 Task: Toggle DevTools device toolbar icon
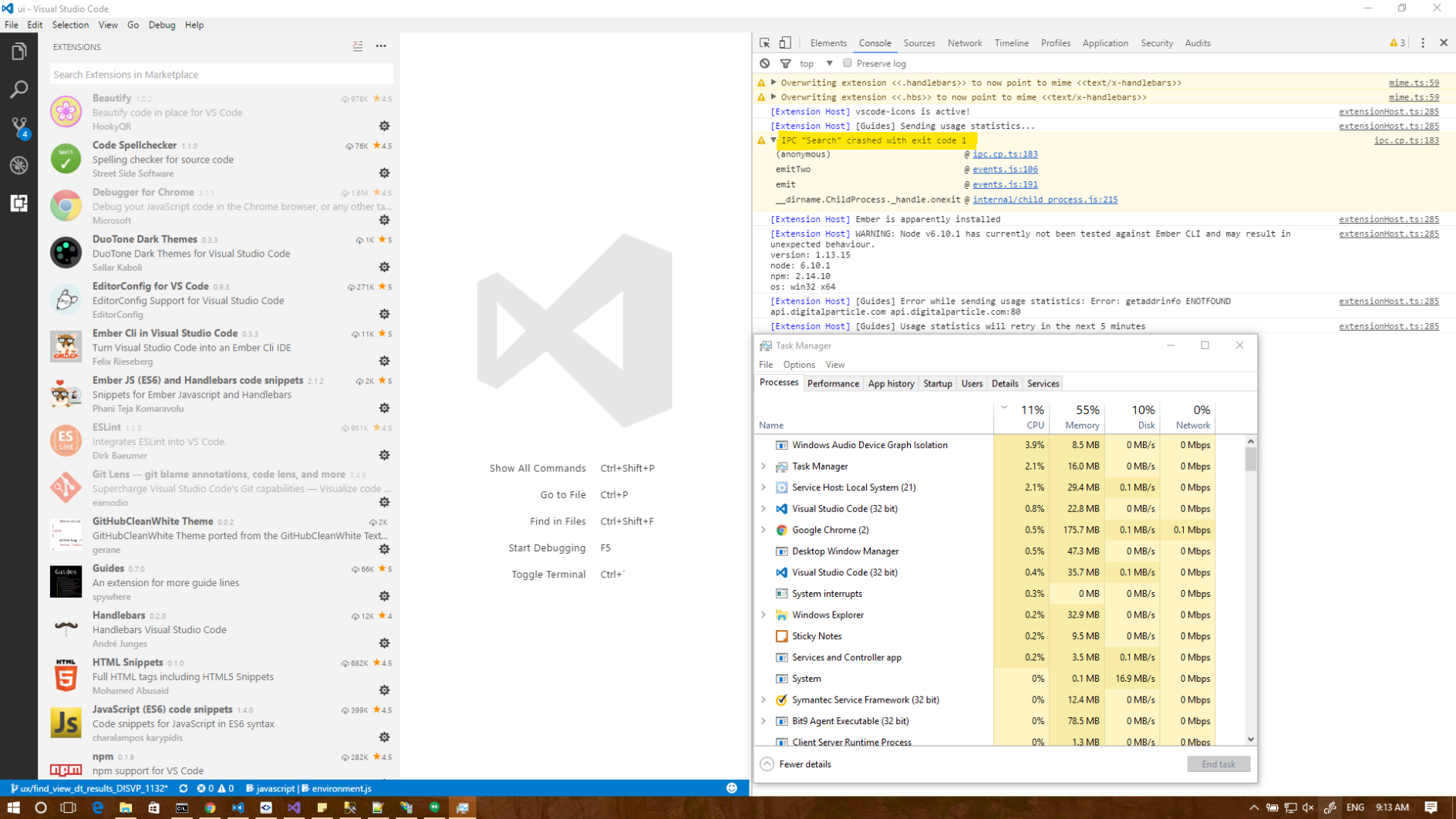(785, 43)
